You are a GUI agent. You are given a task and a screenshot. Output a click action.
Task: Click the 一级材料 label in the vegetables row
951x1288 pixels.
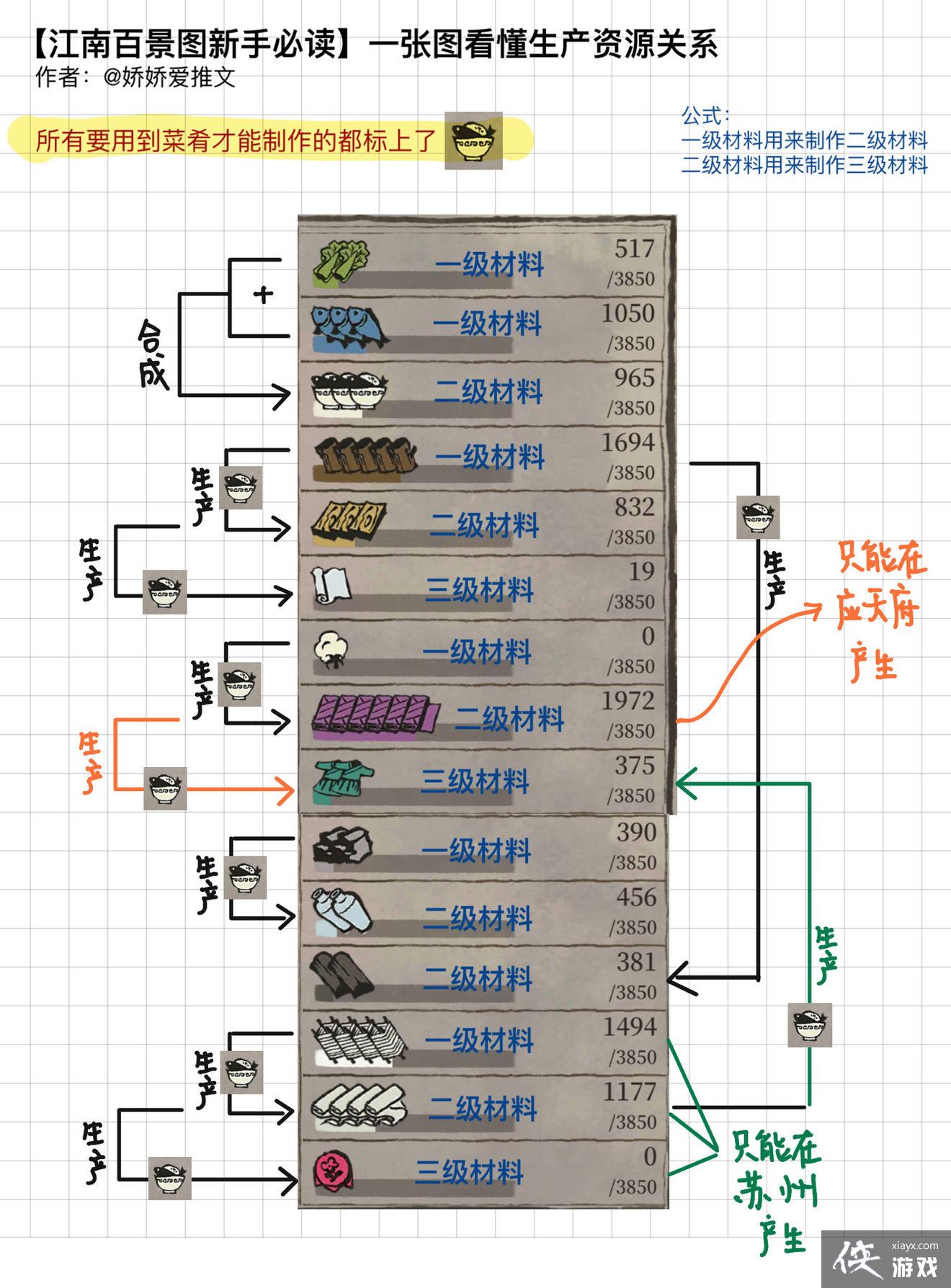click(x=490, y=264)
